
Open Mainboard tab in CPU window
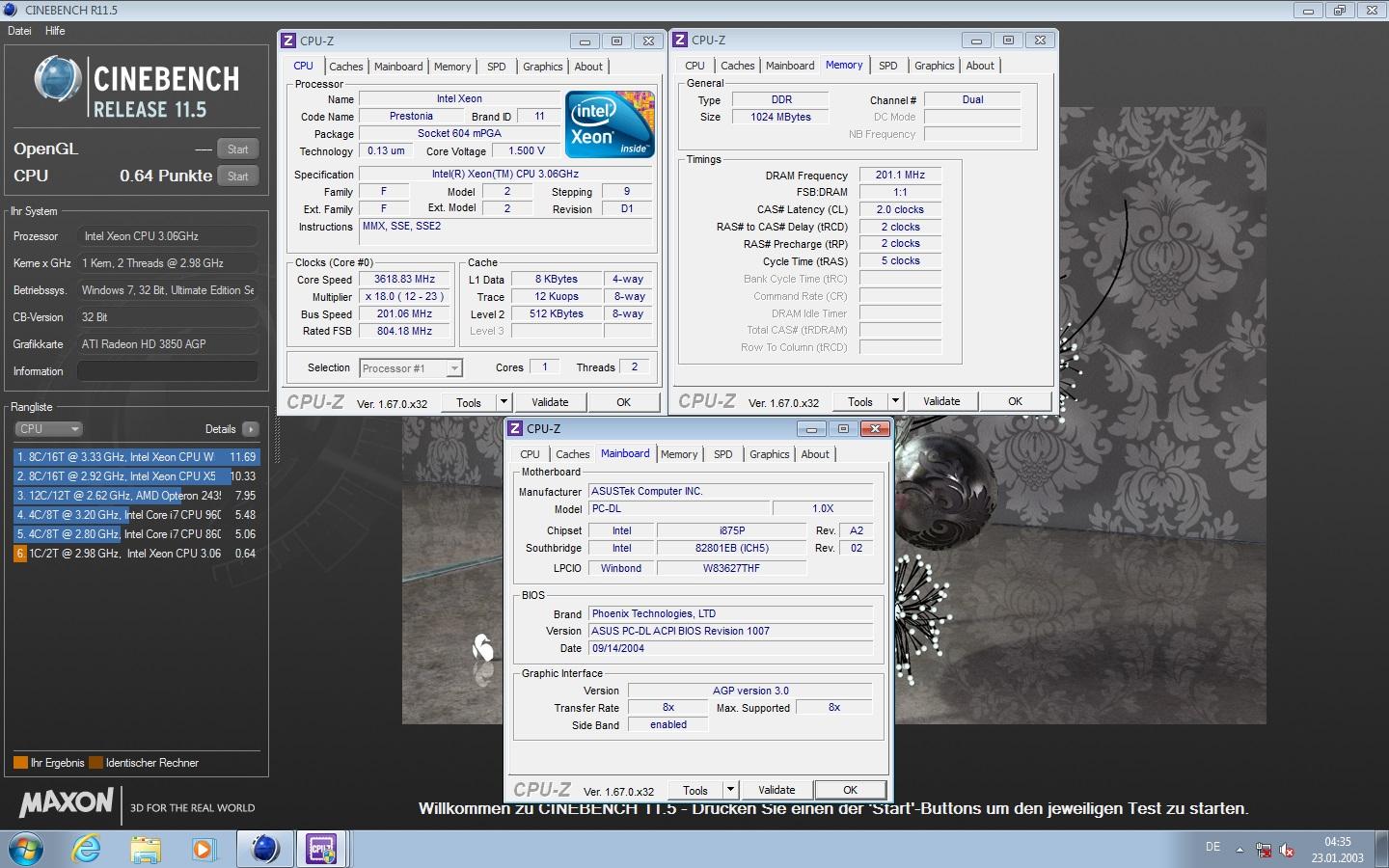point(398,67)
